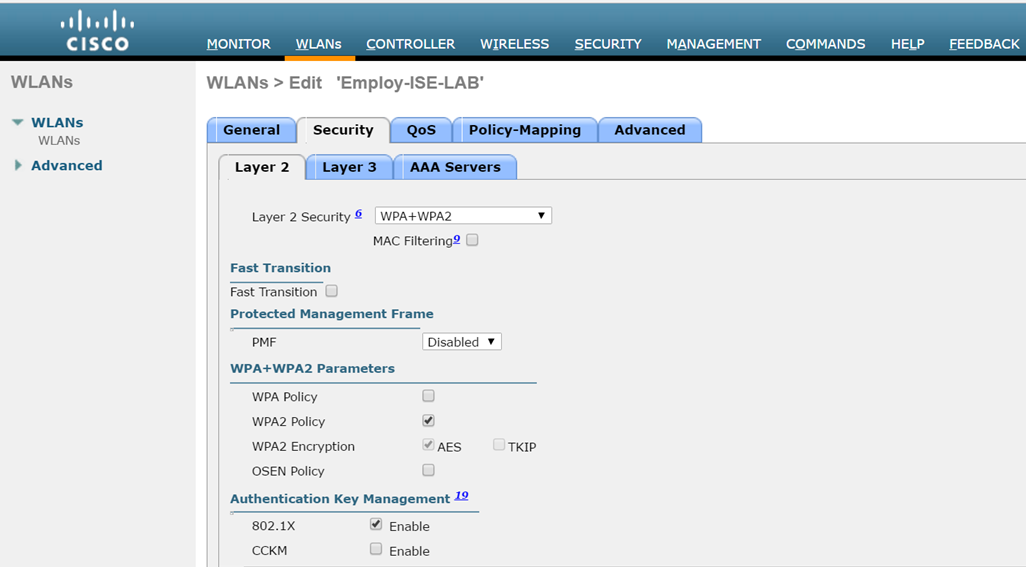Click the 'Protected Management Frame' heading

click(332, 314)
